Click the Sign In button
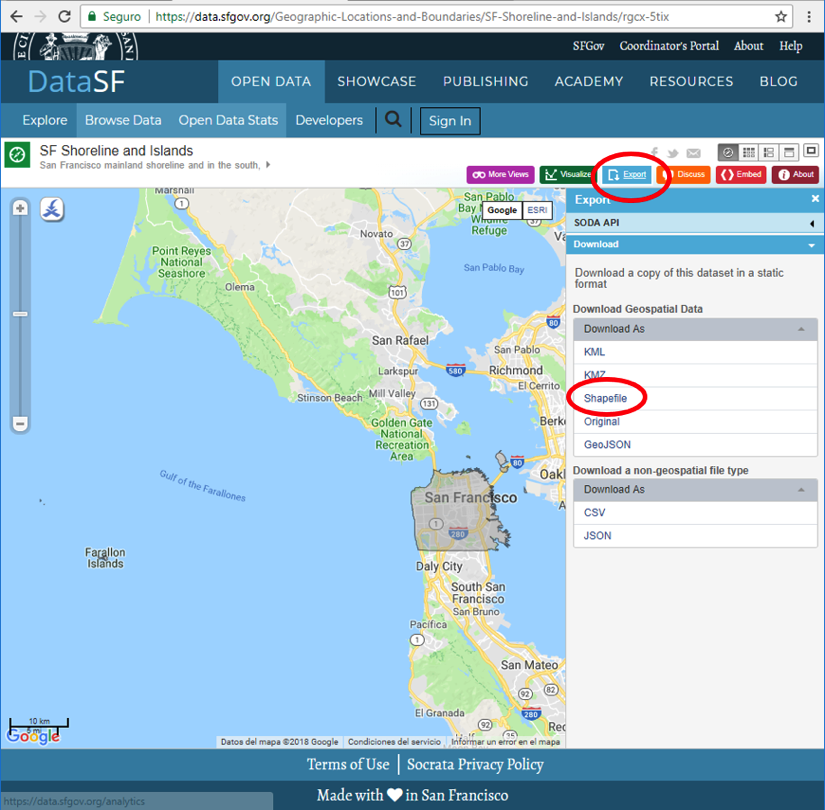 point(450,121)
